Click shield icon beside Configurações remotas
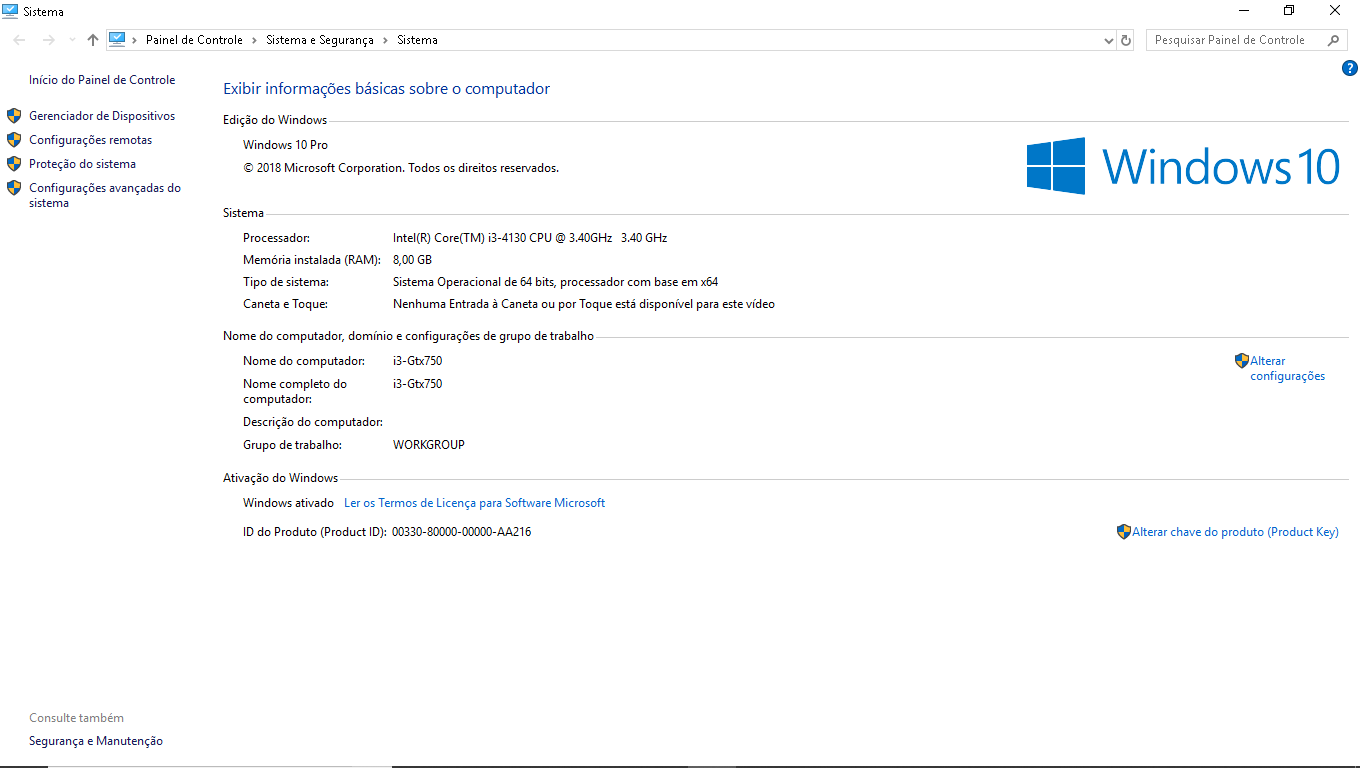Viewport: 1360px width, 768px height. click(x=14, y=140)
